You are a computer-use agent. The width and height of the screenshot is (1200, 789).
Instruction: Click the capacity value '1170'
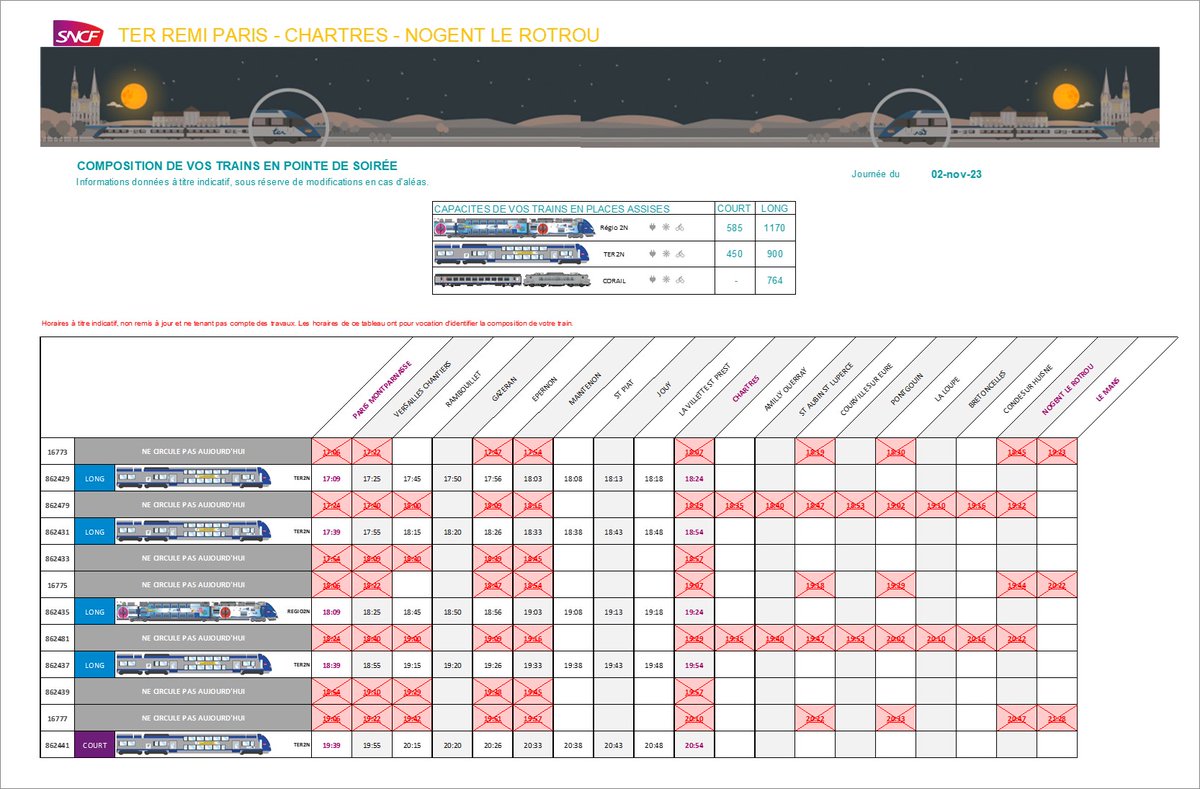774,228
